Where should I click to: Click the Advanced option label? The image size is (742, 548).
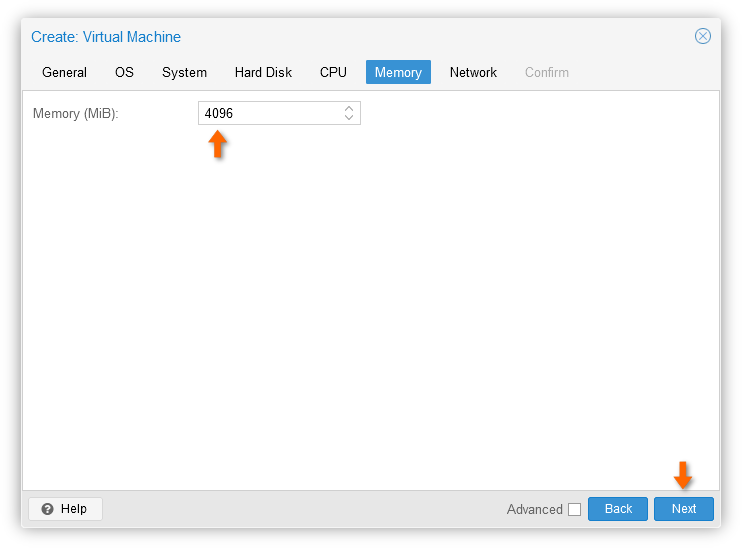coord(535,509)
